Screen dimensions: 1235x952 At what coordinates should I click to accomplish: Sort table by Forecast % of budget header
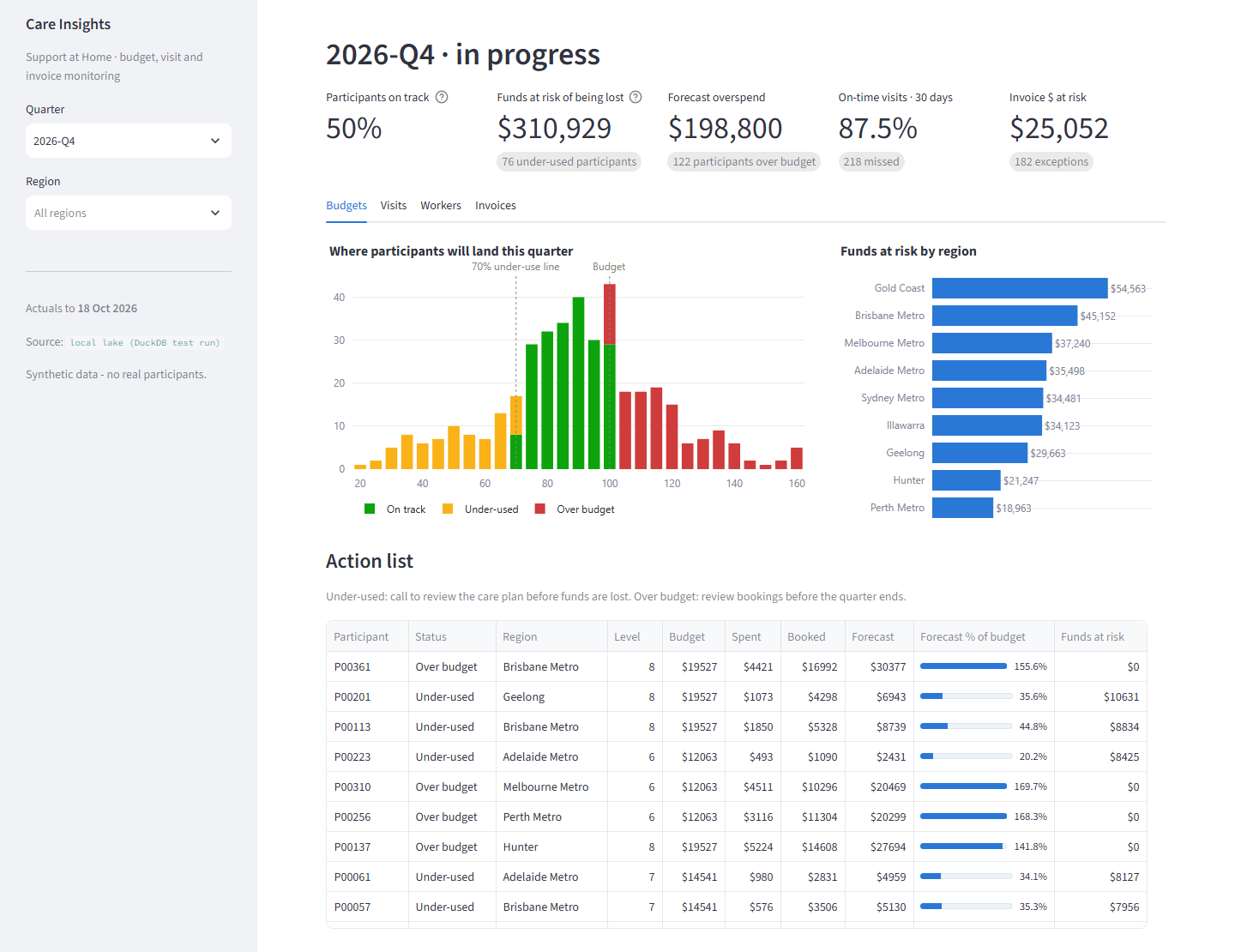(984, 636)
